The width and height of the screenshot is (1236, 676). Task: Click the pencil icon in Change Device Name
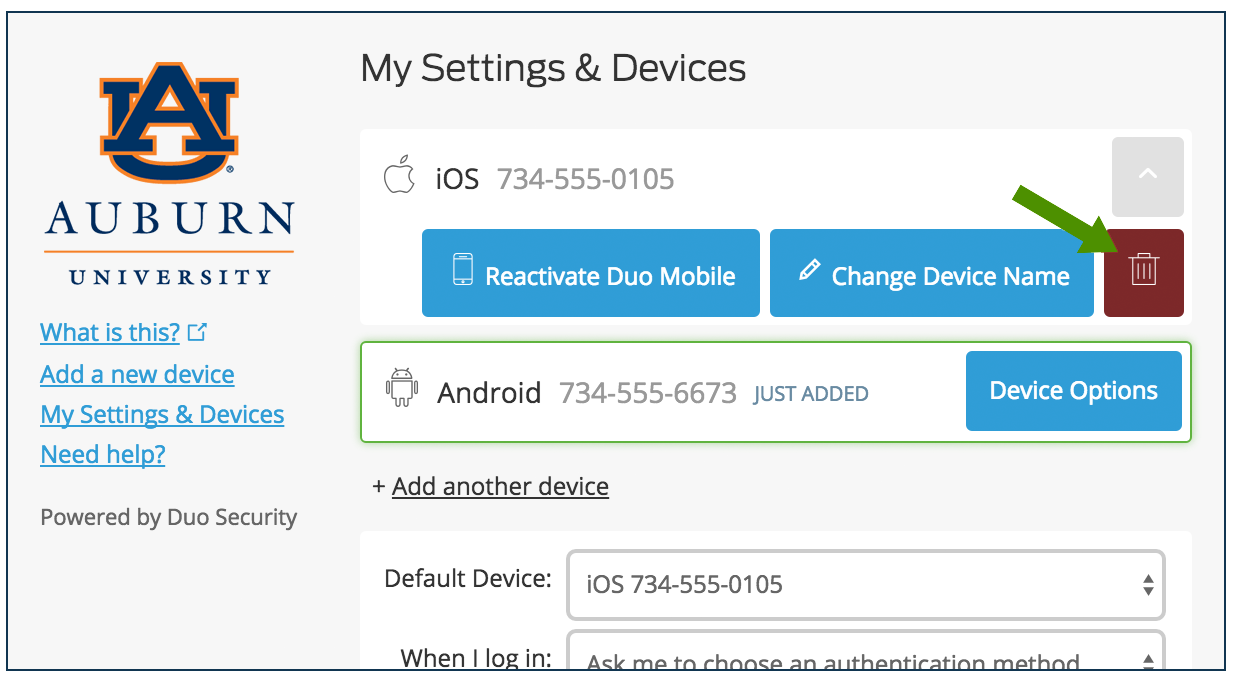coord(809,269)
